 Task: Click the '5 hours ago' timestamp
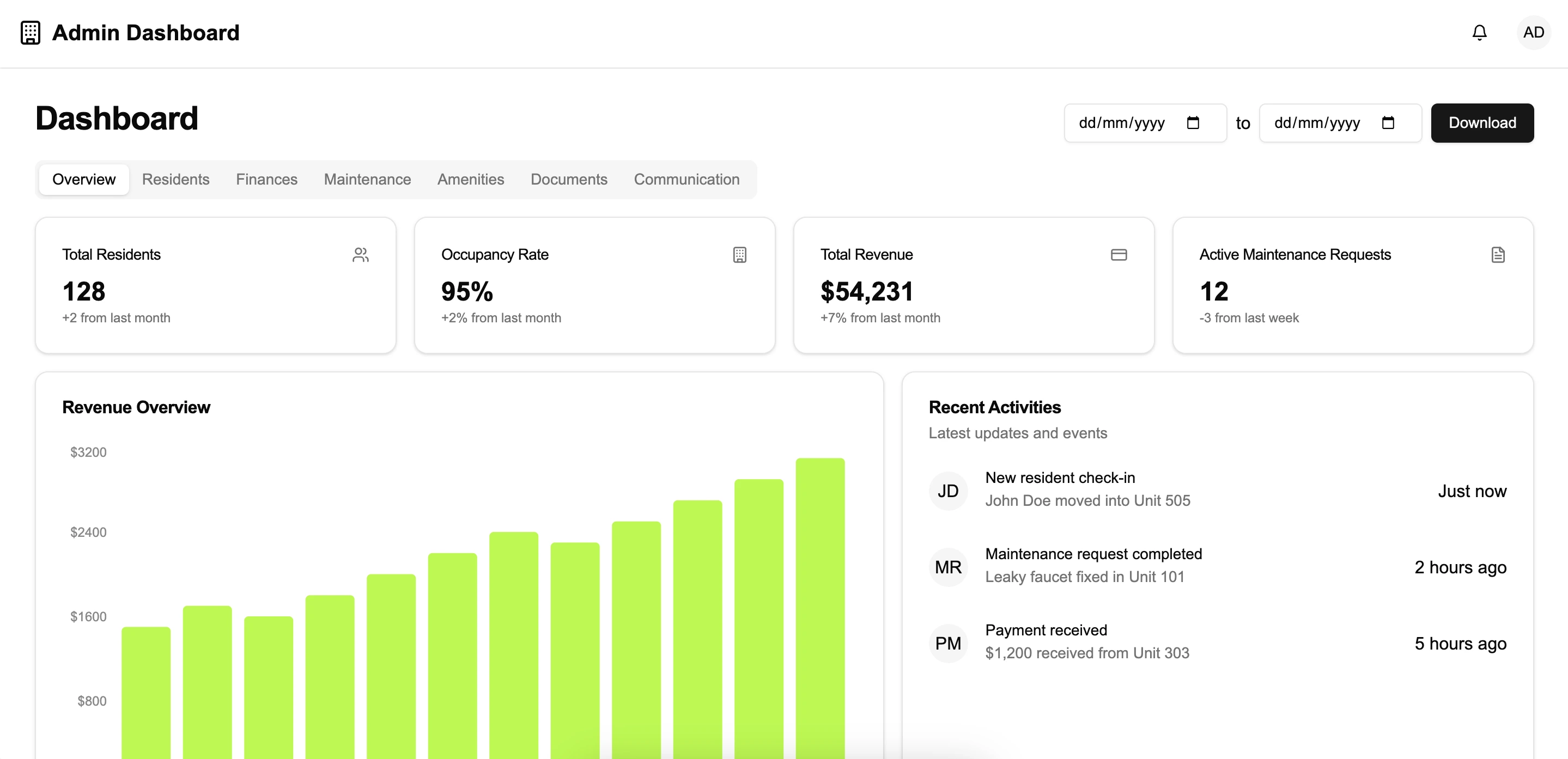click(1460, 644)
